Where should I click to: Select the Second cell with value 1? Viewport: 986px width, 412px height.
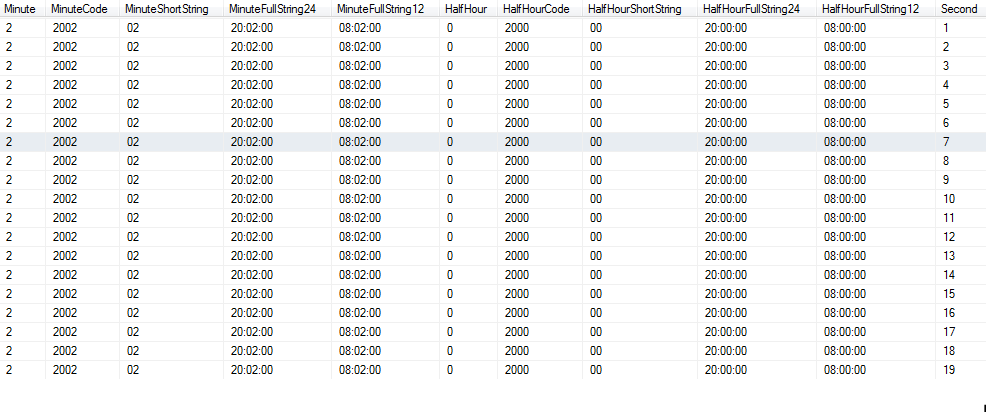[946, 28]
